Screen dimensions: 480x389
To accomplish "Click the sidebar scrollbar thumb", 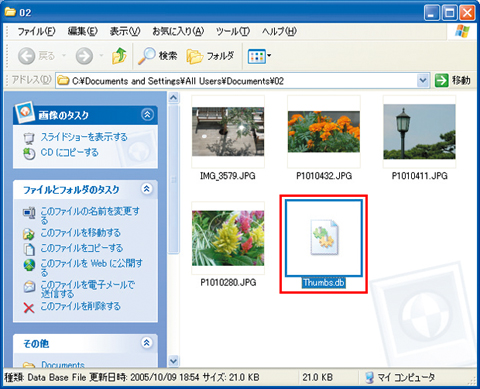I will [x=173, y=179].
